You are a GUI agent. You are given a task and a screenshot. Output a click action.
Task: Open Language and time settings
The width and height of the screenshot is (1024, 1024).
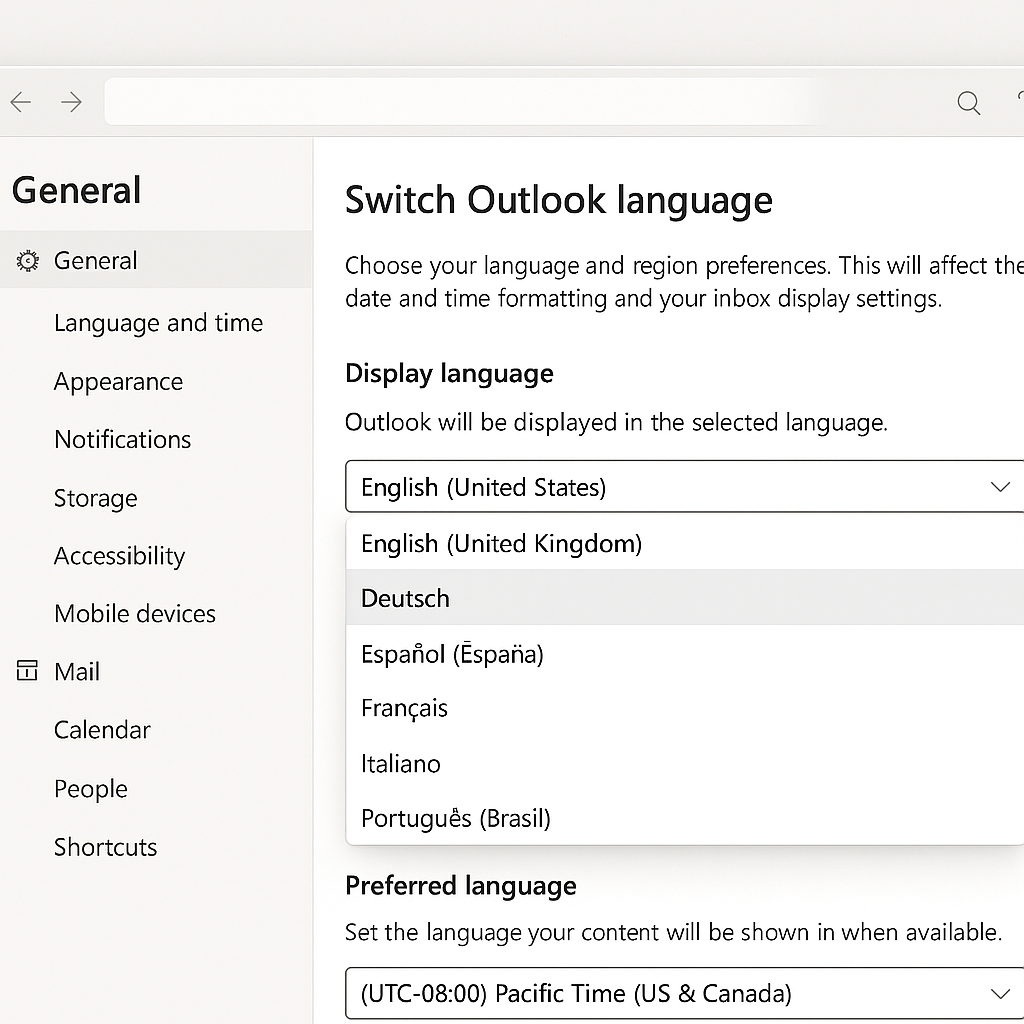click(157, 323)
